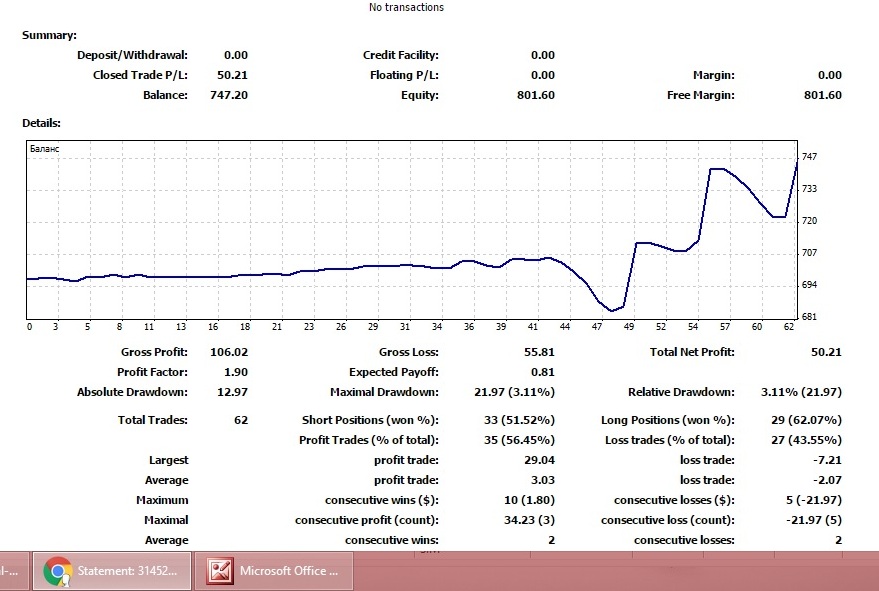
Task: Click the Absolute Drawdown value 12.97
Action: tap(232, 393)
